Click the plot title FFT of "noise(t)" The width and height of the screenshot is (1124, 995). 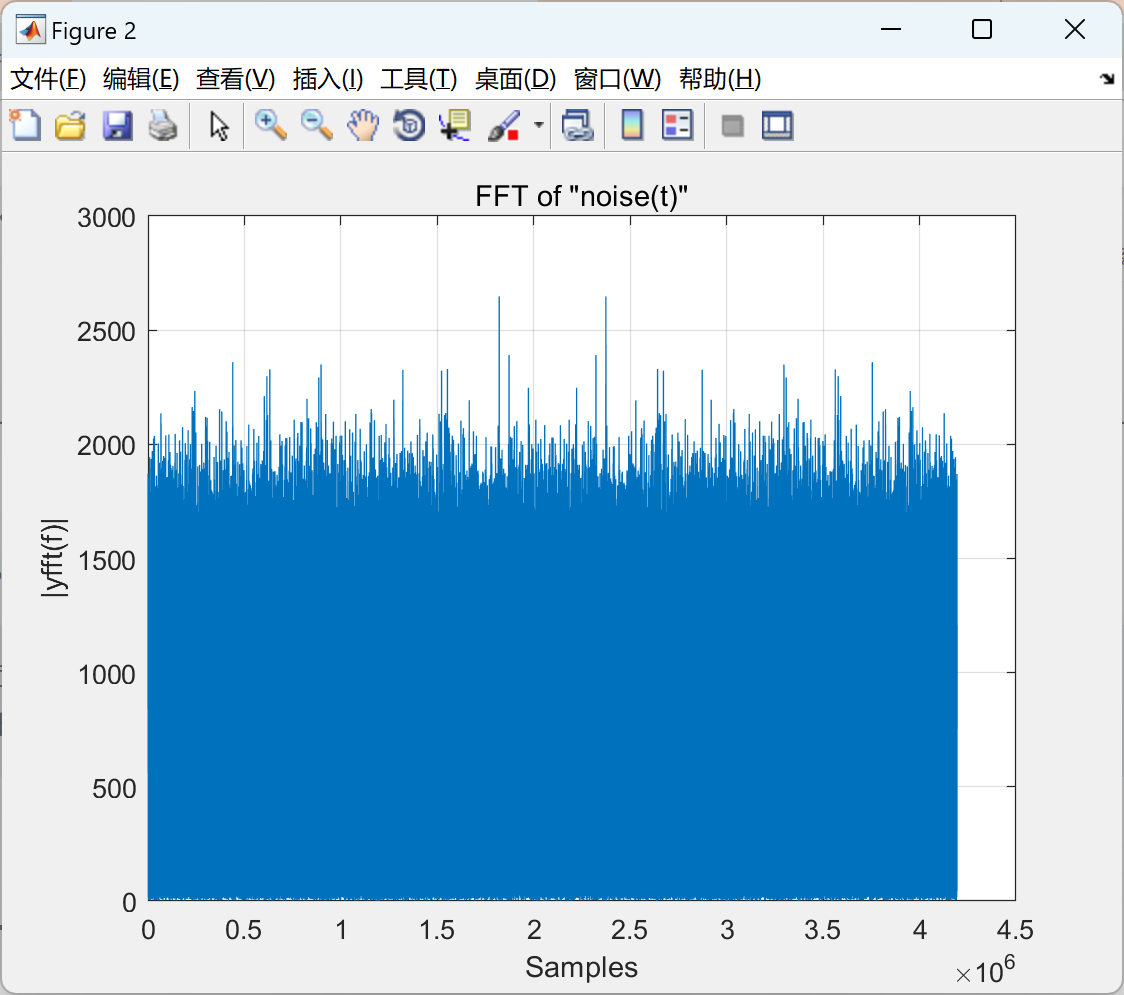coord(581,196)
